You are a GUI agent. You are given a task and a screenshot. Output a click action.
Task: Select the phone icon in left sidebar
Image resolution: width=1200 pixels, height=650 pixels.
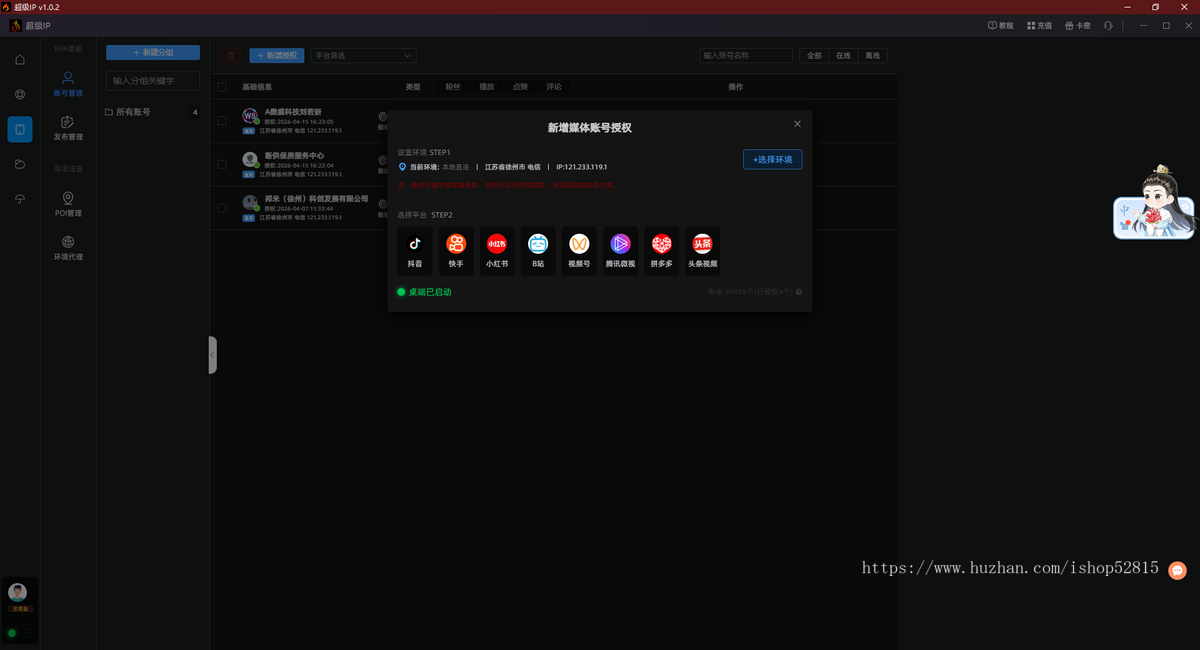tap(20, 129)
